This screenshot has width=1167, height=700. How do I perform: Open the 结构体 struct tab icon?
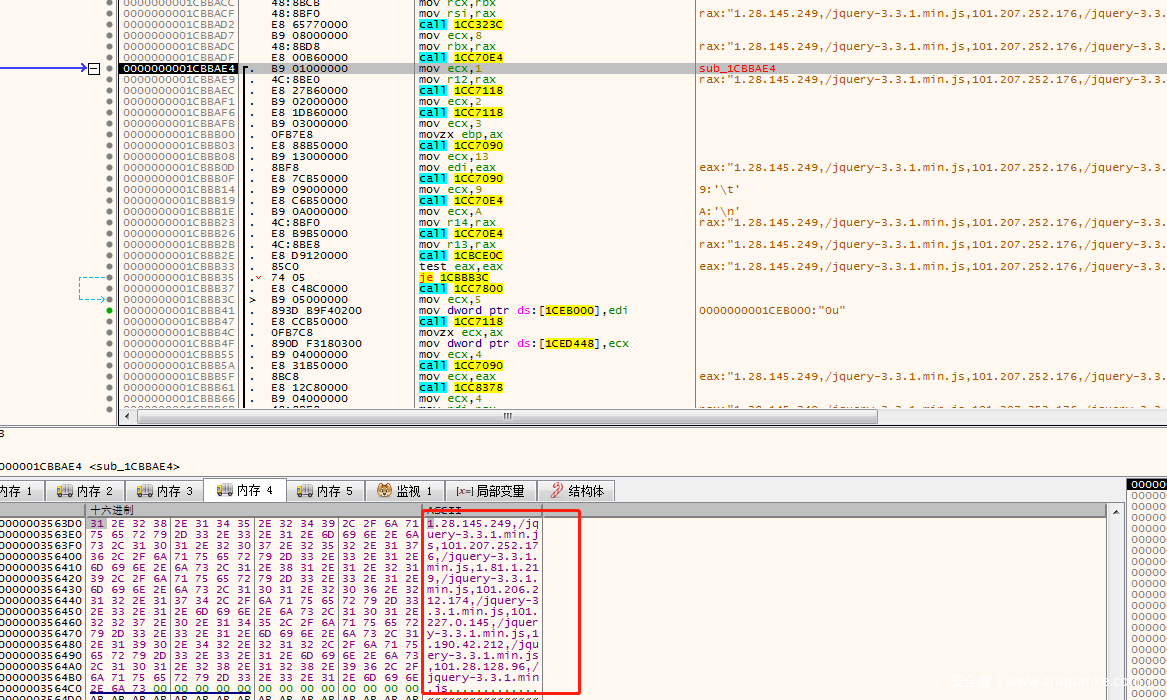557,491
